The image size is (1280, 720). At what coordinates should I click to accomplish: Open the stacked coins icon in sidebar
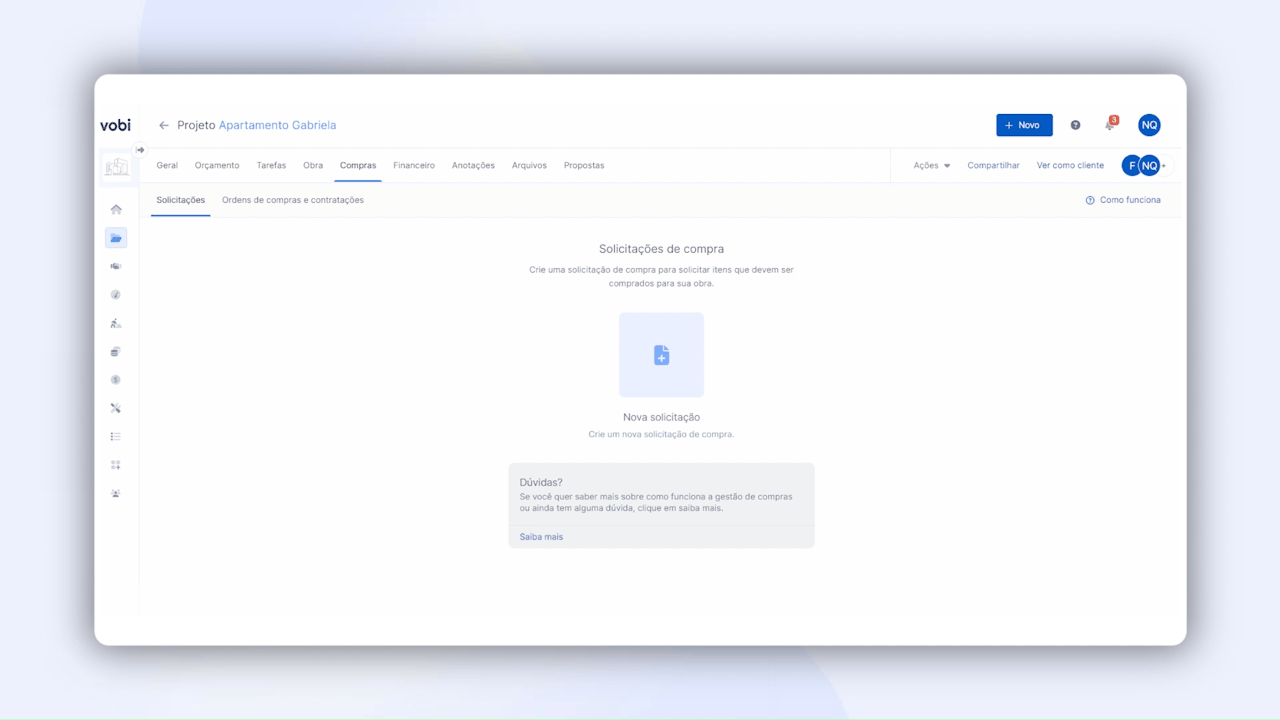pyautogui.click(x=116, y=352)
